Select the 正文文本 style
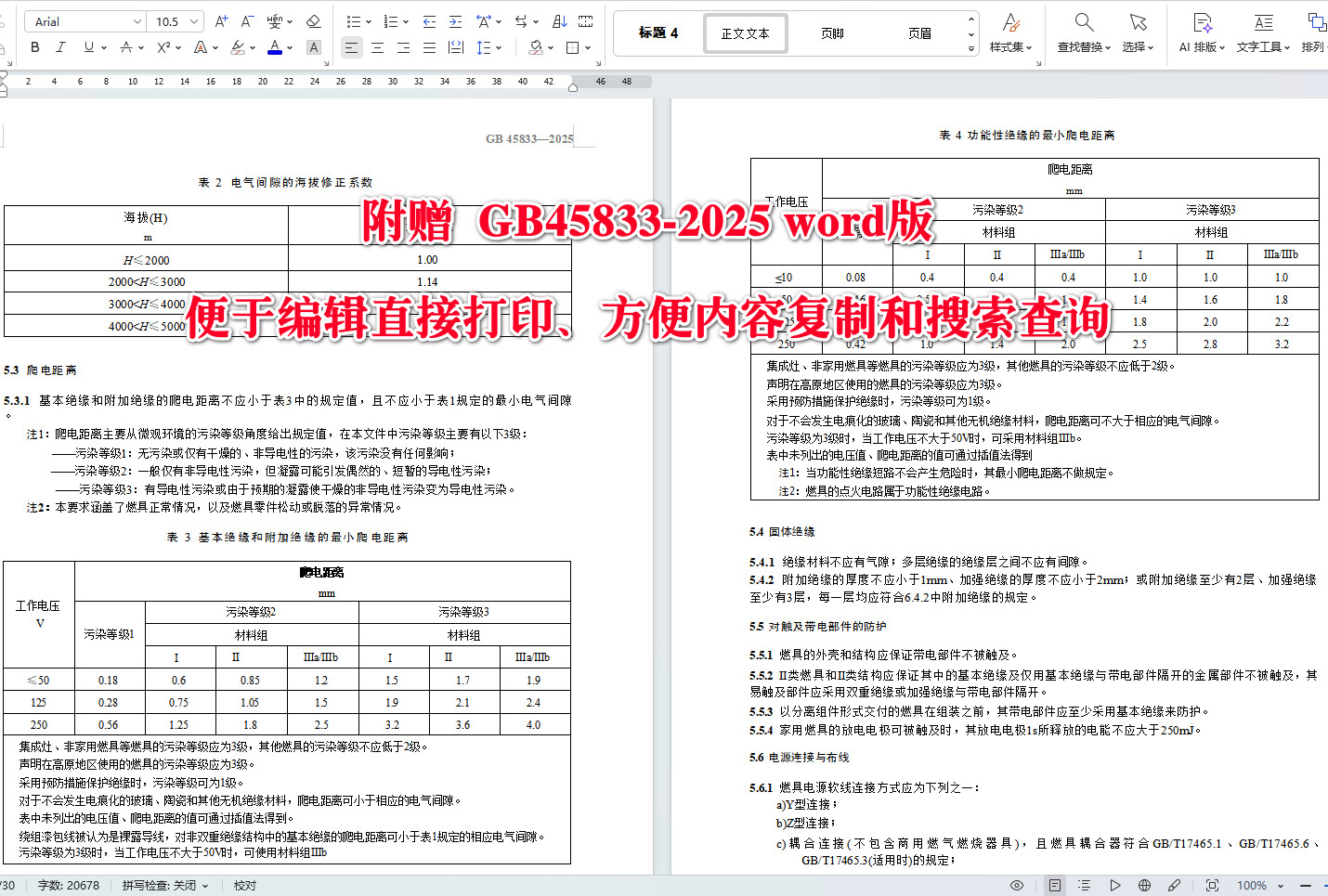 click(745, 32)
